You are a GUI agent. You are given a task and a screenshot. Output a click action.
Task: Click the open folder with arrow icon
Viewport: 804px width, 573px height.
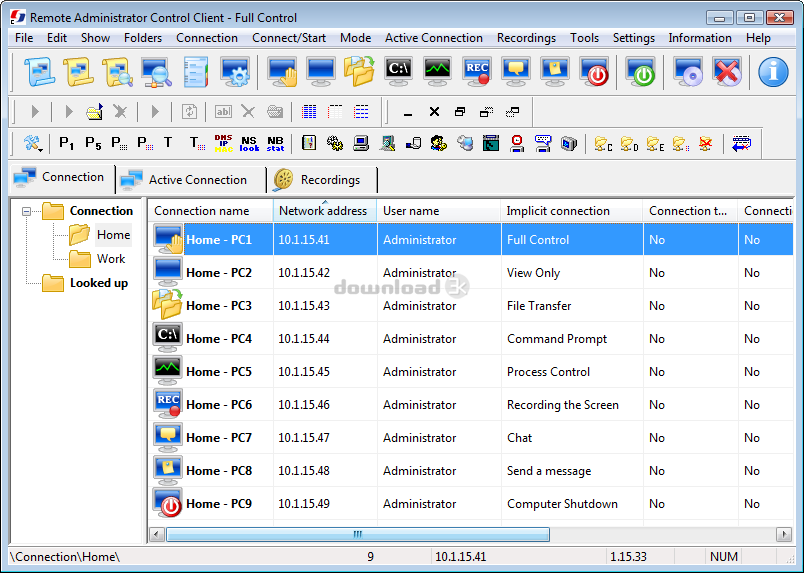point(94,111)
